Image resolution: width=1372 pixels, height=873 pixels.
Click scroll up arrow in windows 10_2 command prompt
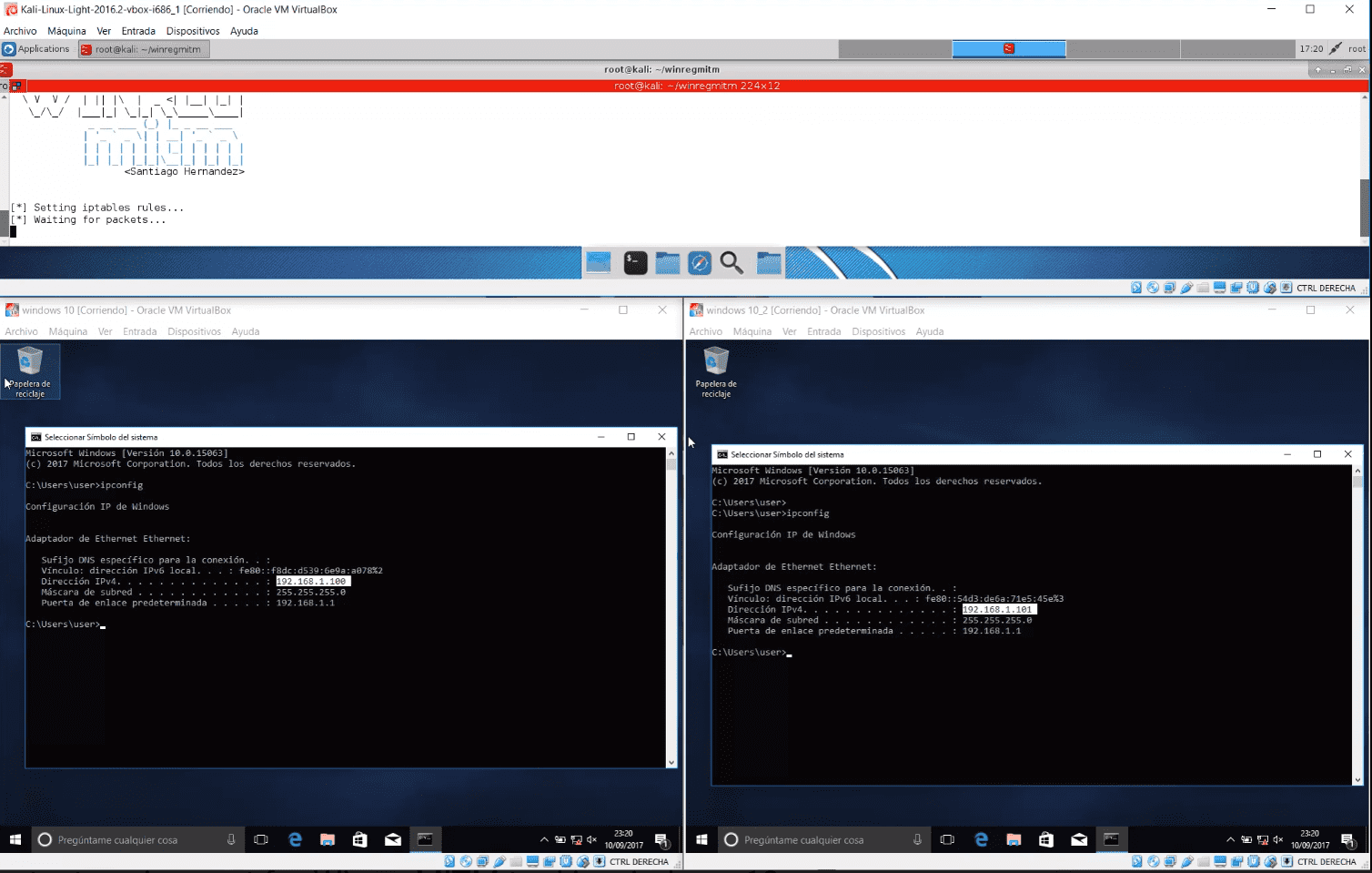1357,471
